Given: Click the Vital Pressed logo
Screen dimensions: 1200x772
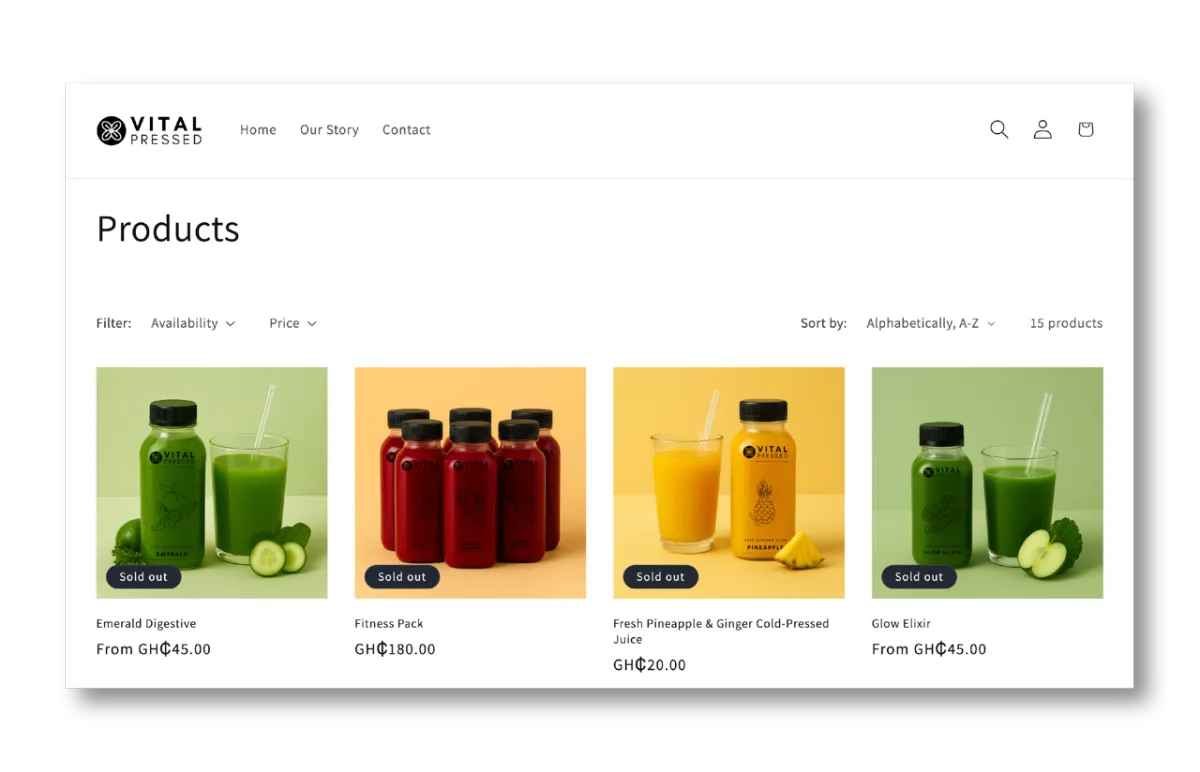Looking at the screenshot, I should (x=149, y=130).
